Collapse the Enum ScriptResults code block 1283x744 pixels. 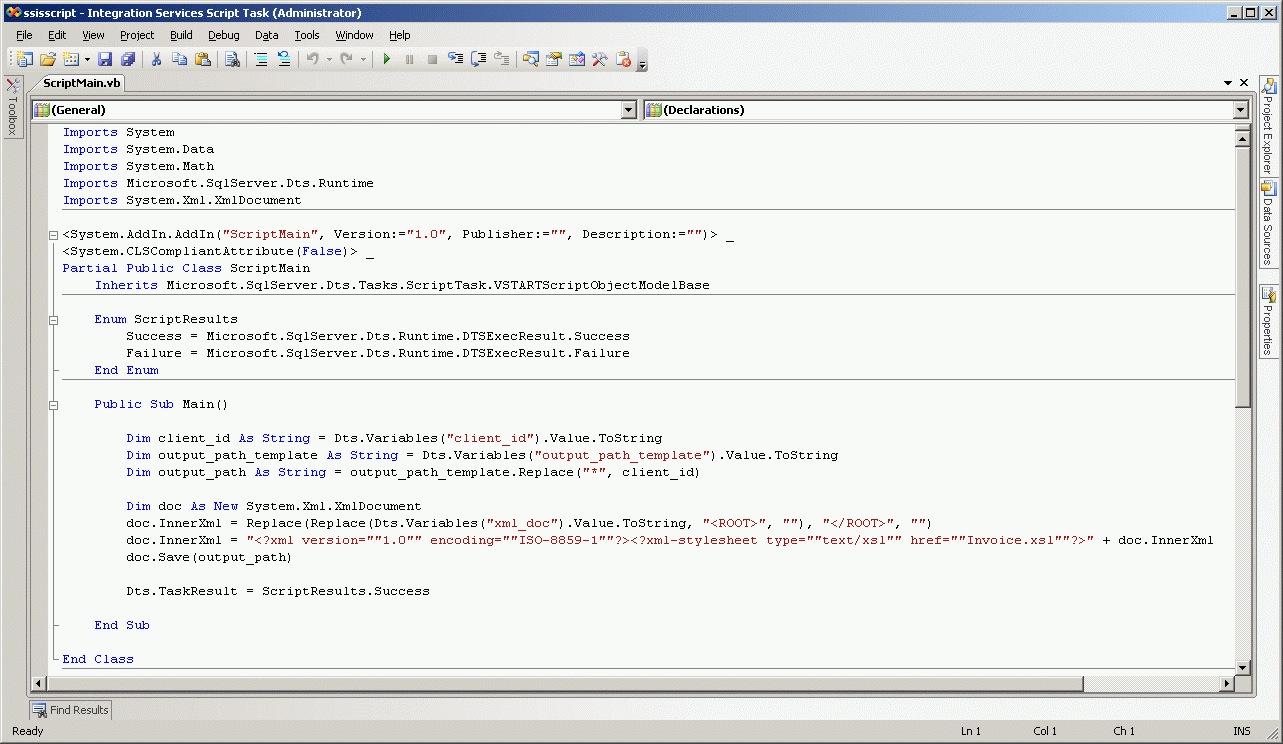[x=53, y=320]
